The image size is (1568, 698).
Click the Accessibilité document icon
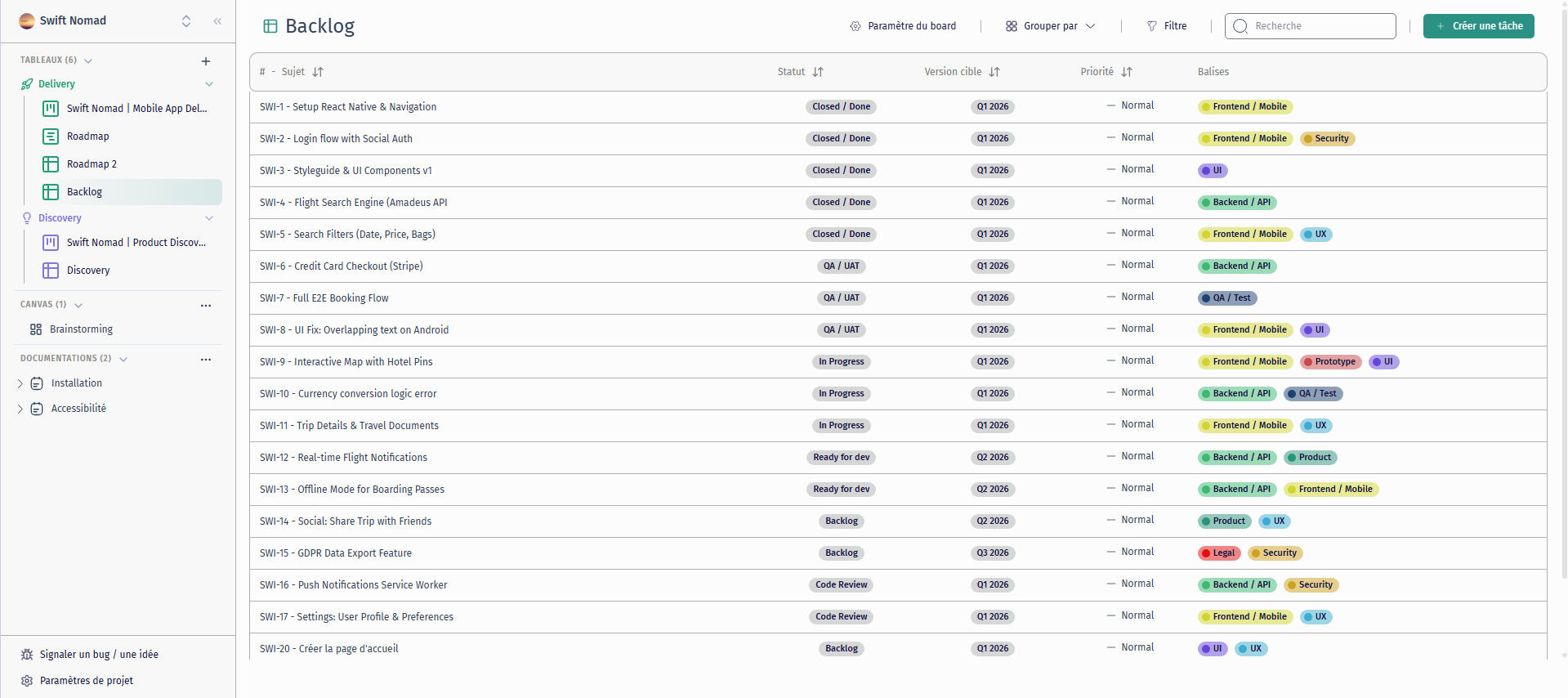37,409
